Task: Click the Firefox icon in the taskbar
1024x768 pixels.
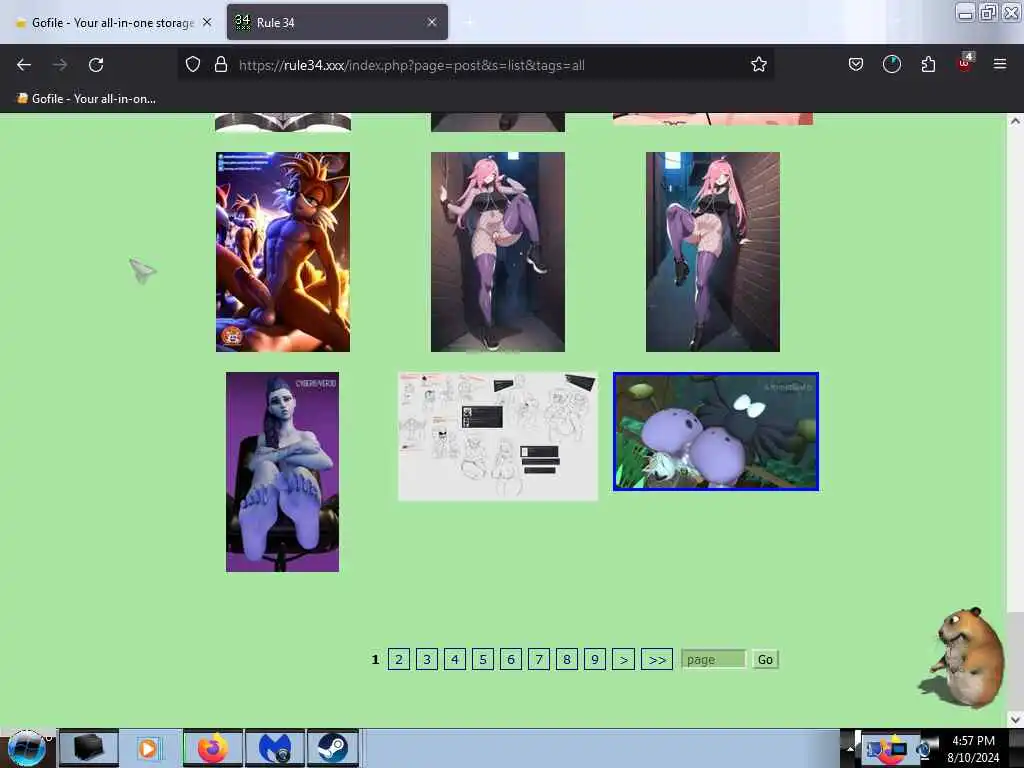Action: tap(213, 748)
